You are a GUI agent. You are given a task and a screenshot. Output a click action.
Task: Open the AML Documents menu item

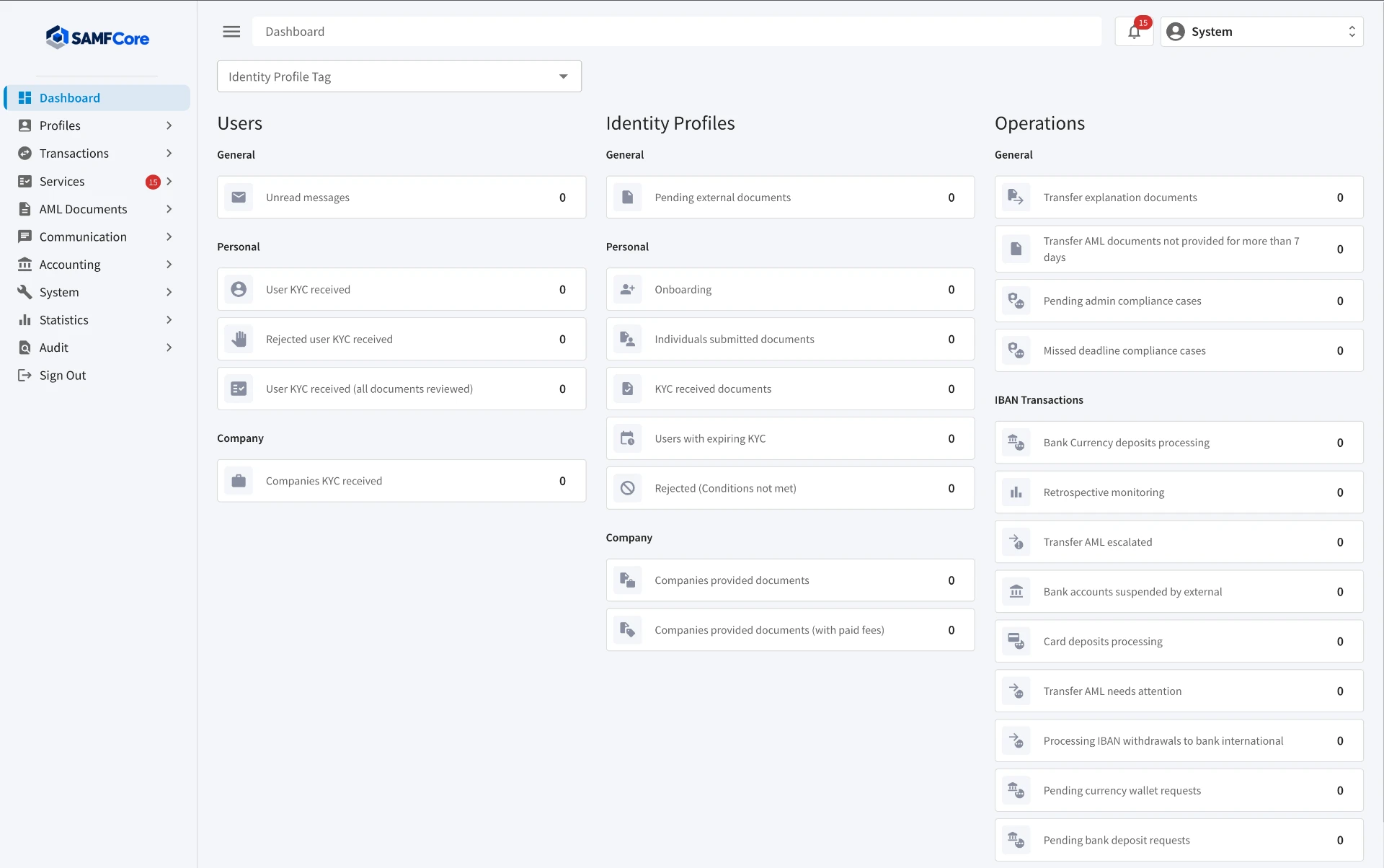point(97,209)
